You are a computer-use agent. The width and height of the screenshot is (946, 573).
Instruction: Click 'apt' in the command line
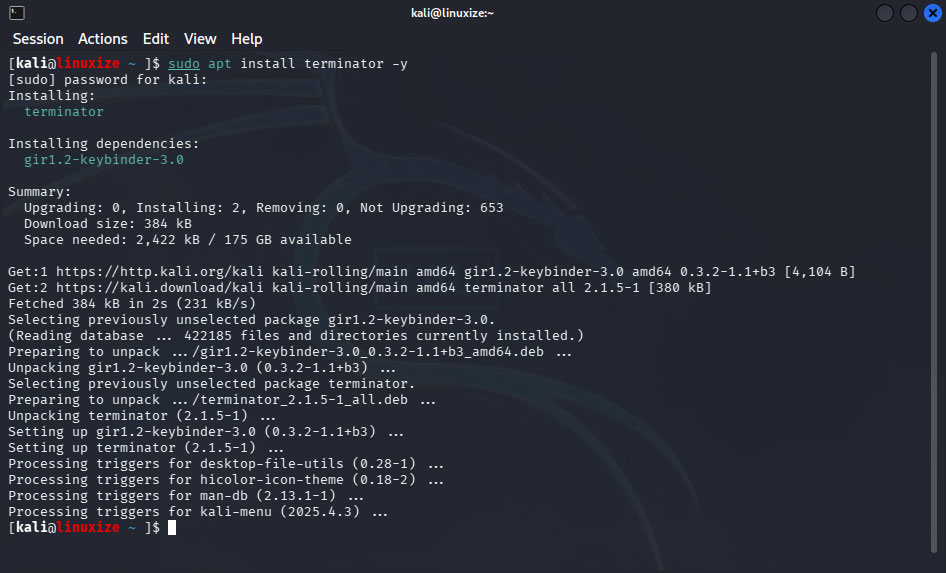click(x=220, y=64)
